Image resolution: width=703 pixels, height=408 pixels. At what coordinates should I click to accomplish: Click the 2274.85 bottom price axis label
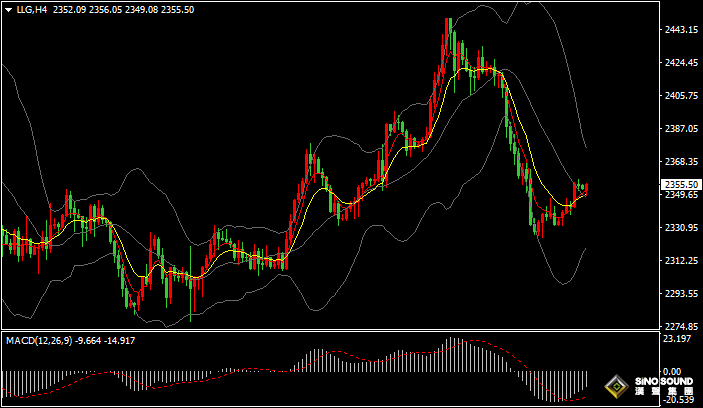click(680, 327)
